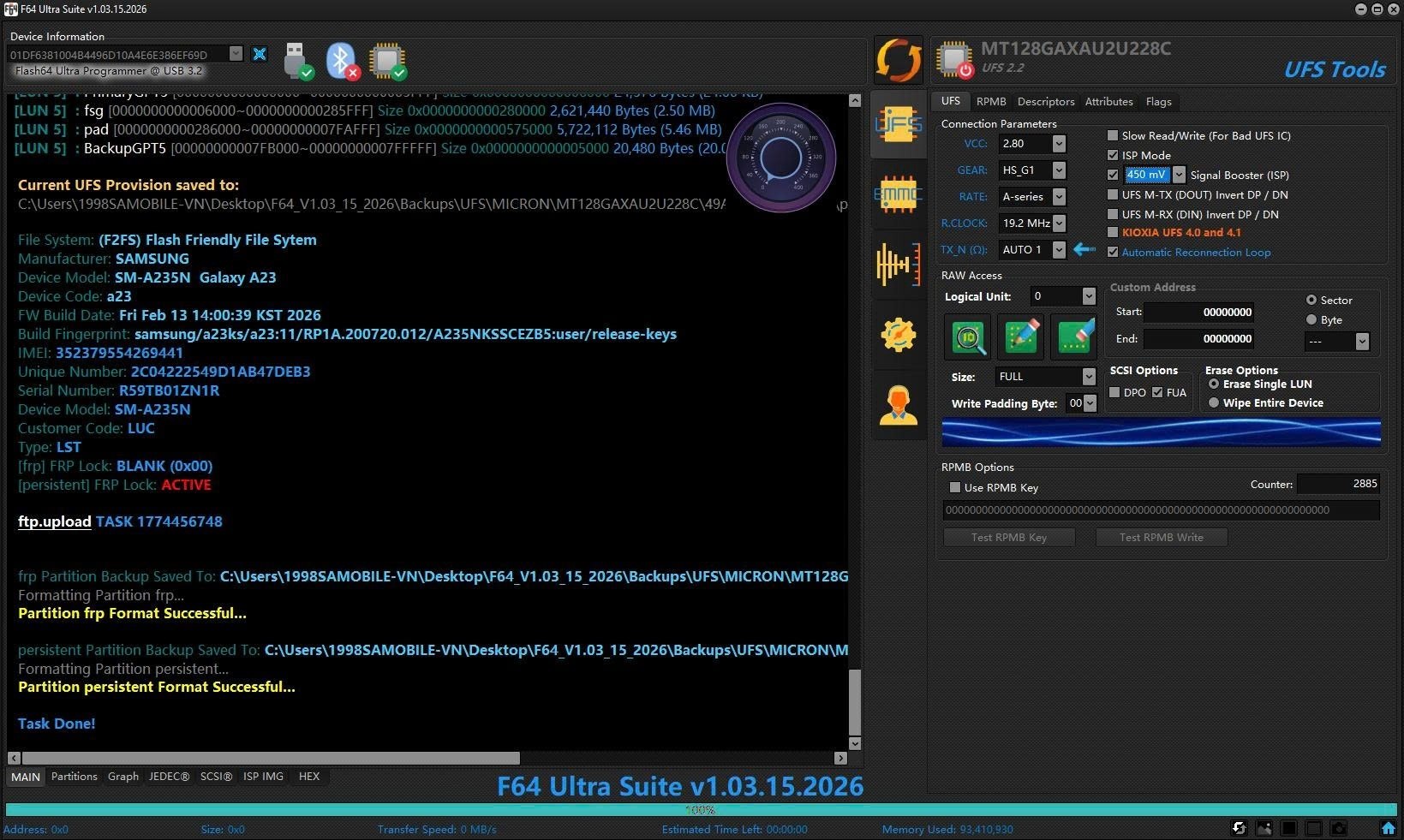Click the camera icon in status bar
Viewport: 1404px width, 840px height.
point(1339,828)
